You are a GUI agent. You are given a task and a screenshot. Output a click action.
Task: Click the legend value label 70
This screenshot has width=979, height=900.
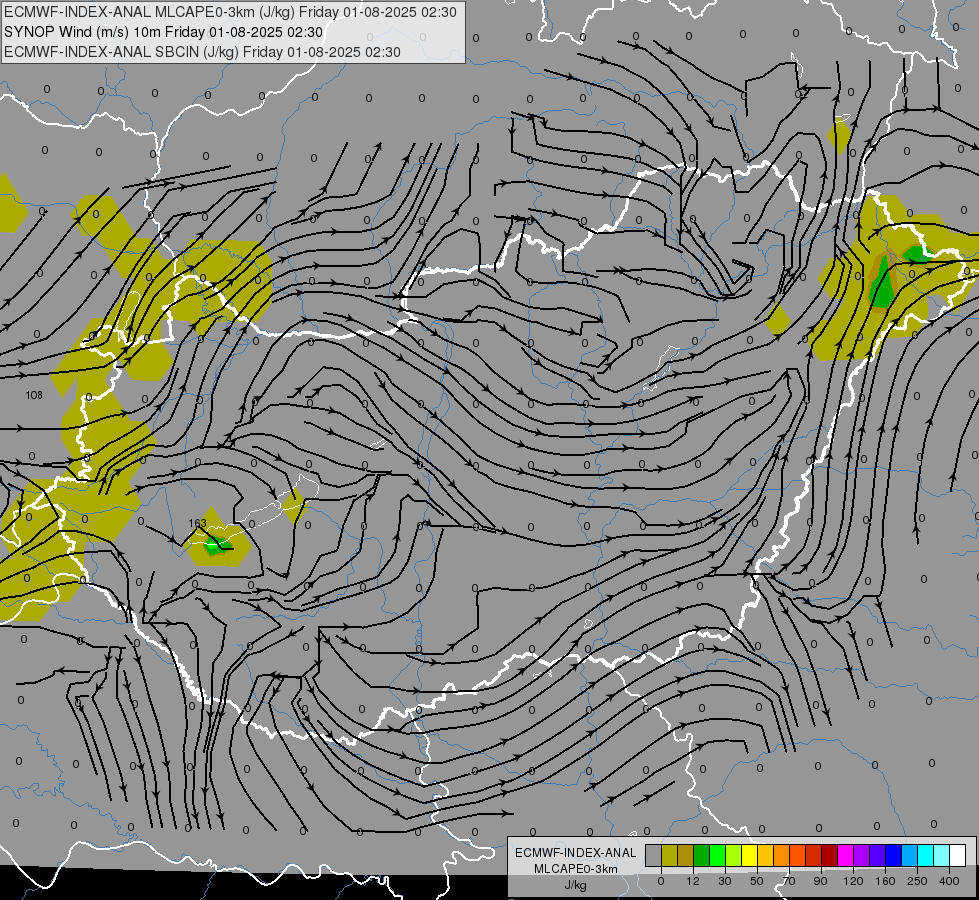[789, 881]
